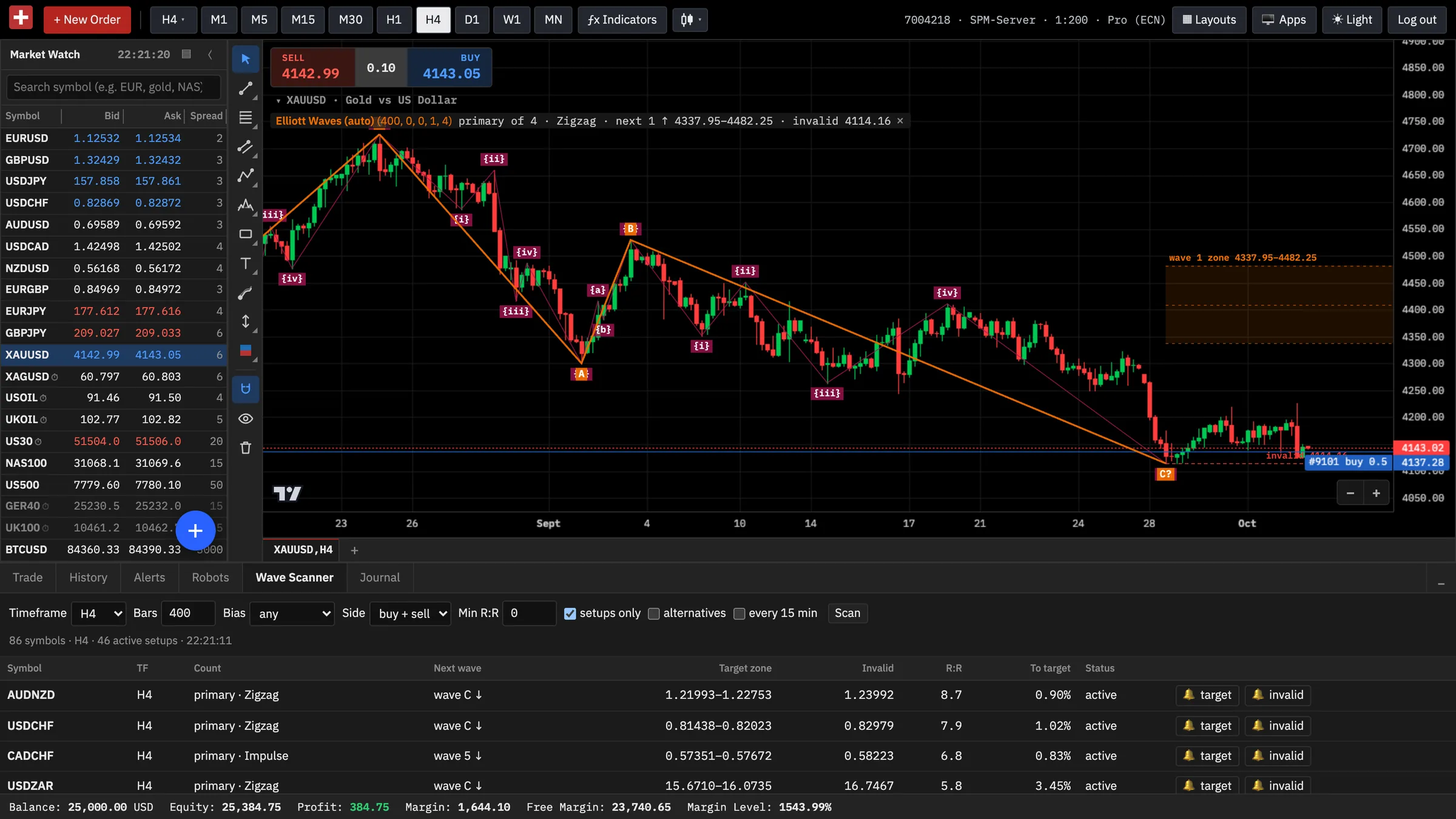
Task: Select the vertical measure tool
Action: (x=246, y=322)
